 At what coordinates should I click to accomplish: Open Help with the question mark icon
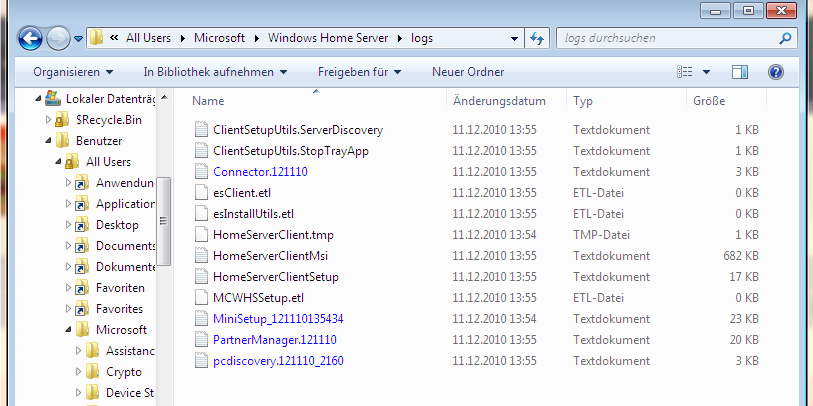point(776,72)
